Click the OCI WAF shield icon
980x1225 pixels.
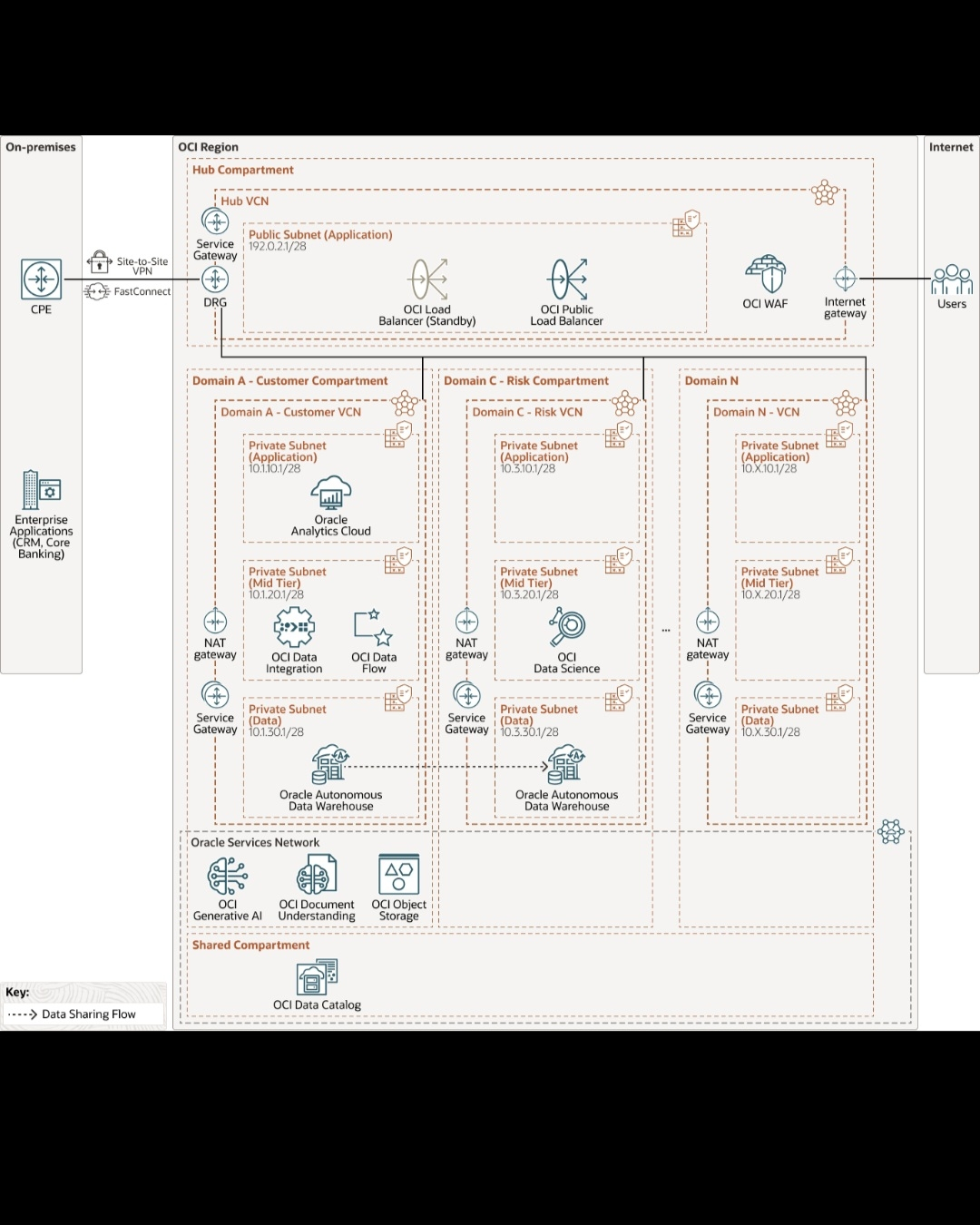[x=765, y=274]
